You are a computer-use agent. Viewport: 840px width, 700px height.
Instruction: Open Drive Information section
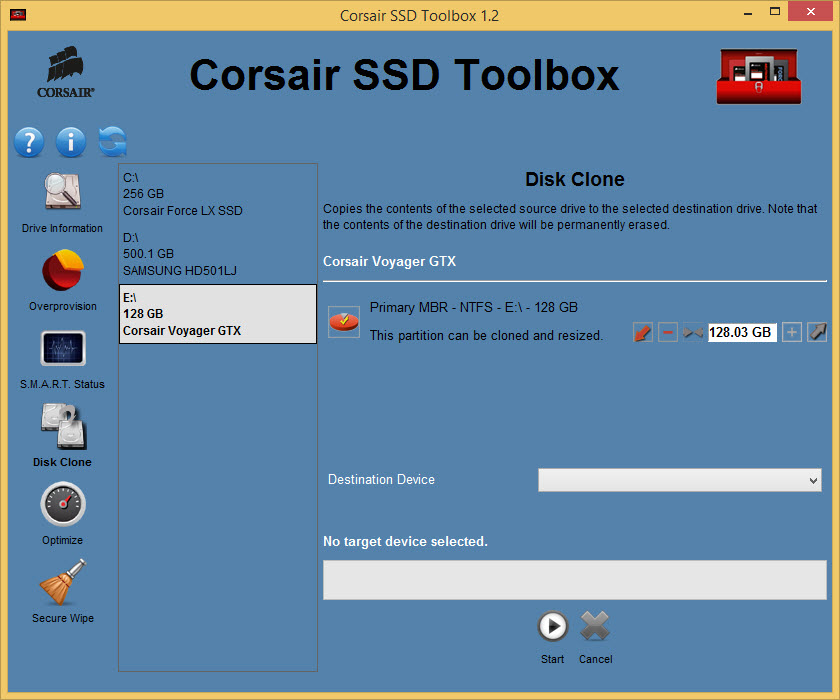coord(62,202)
